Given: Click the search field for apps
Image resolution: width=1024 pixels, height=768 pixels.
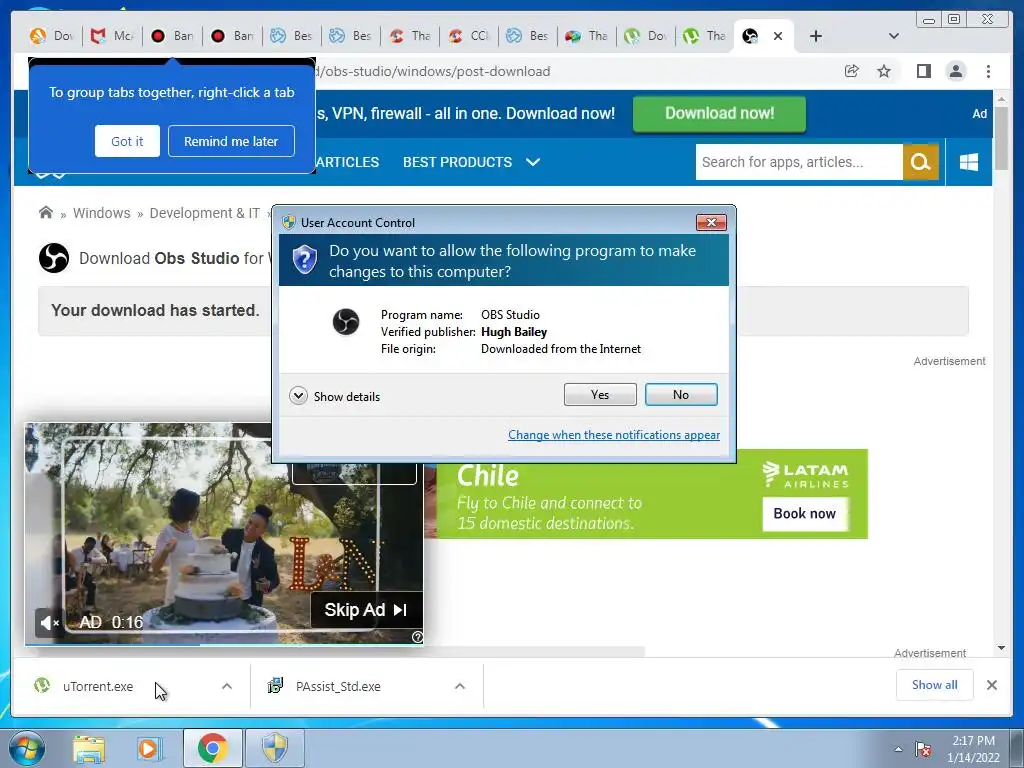Looking at the screenshot, I should pos(799,162).
